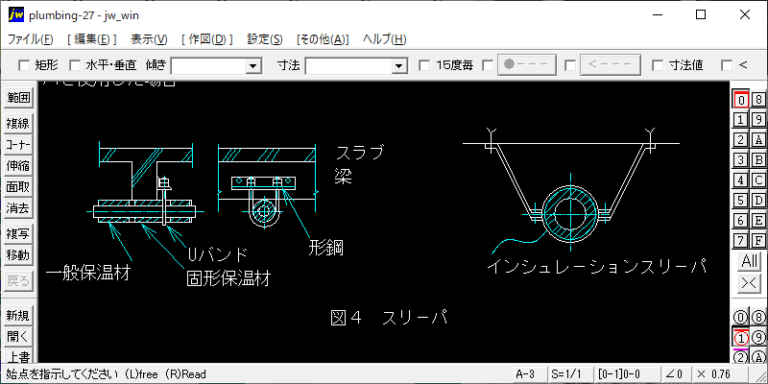Viewport: 768px width, 384px height.
Task: Click the ∠0 axis angle status button
Action: (x=675, y=374)
